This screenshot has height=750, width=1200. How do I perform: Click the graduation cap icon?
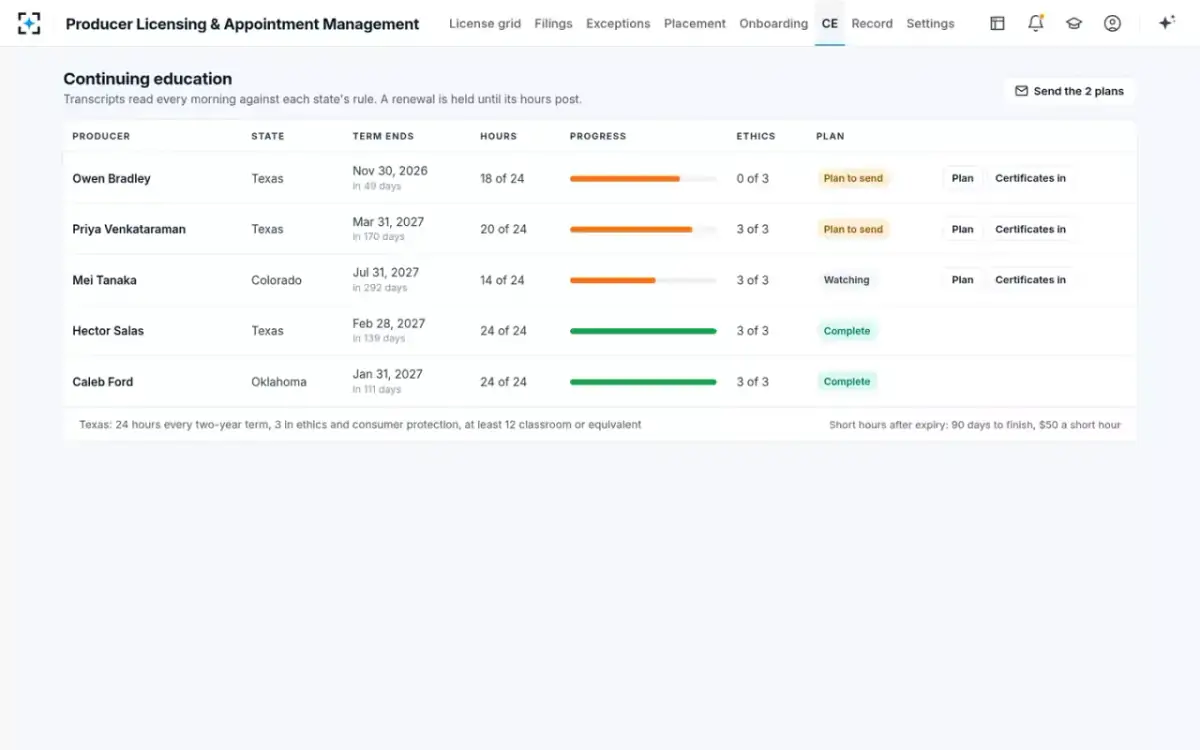pyautogui.click(x=1074, y=23)
